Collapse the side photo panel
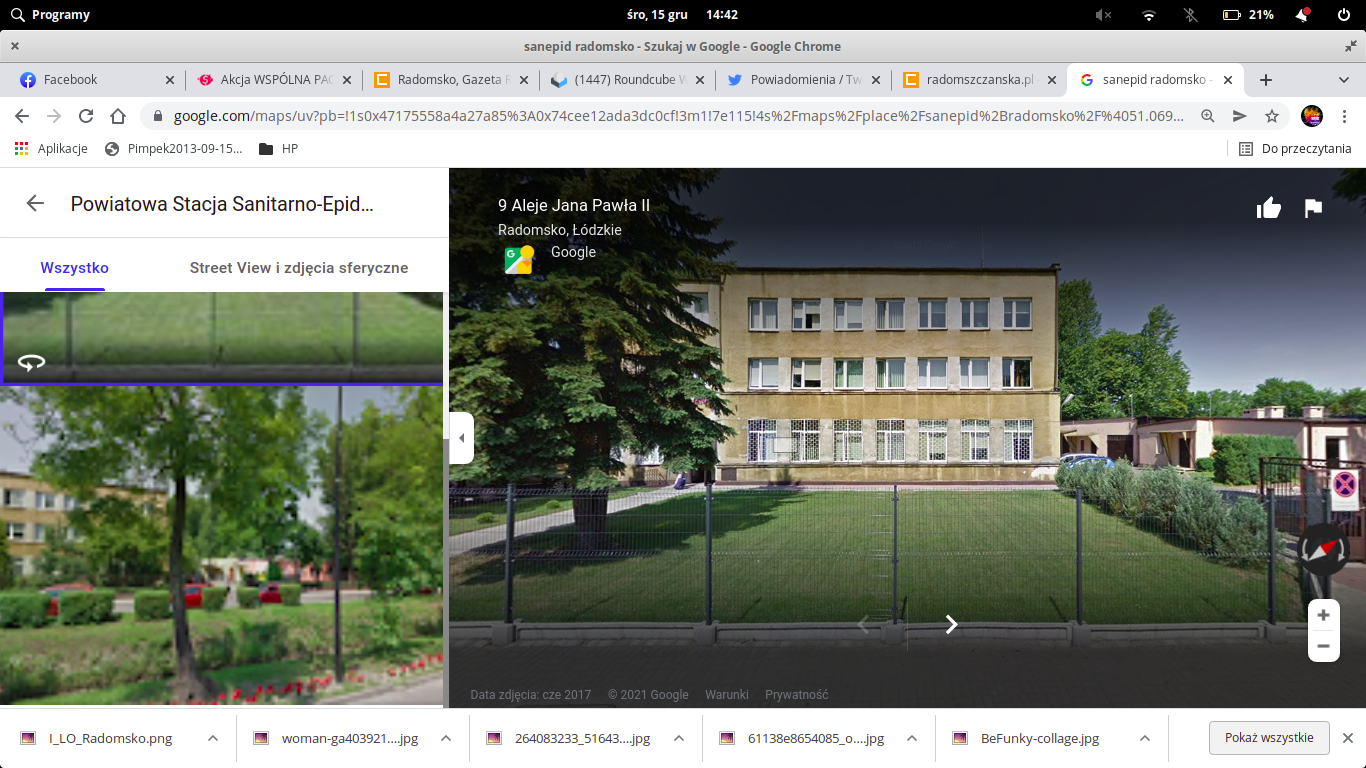 (x=461, y=438)
